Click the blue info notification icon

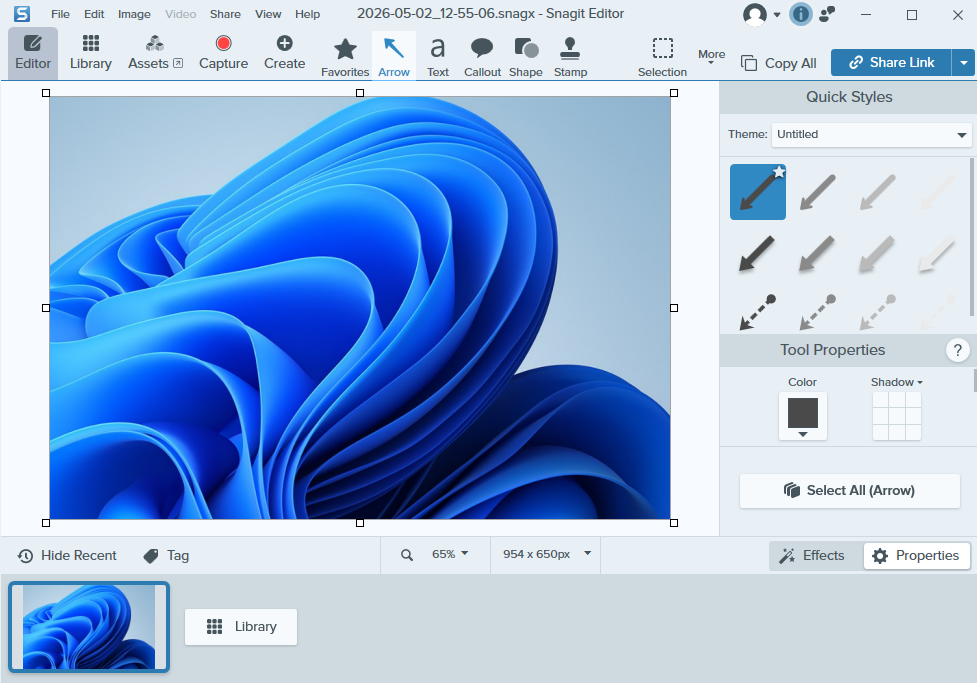pos(801,14)
